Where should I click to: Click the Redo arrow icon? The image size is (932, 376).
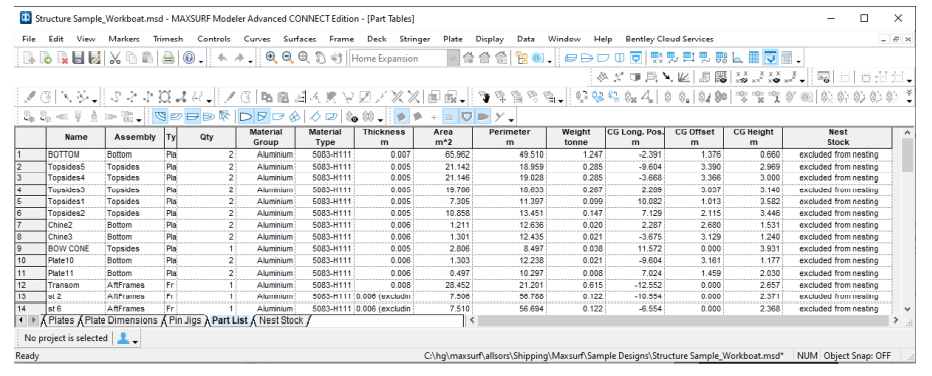point(239,58)
